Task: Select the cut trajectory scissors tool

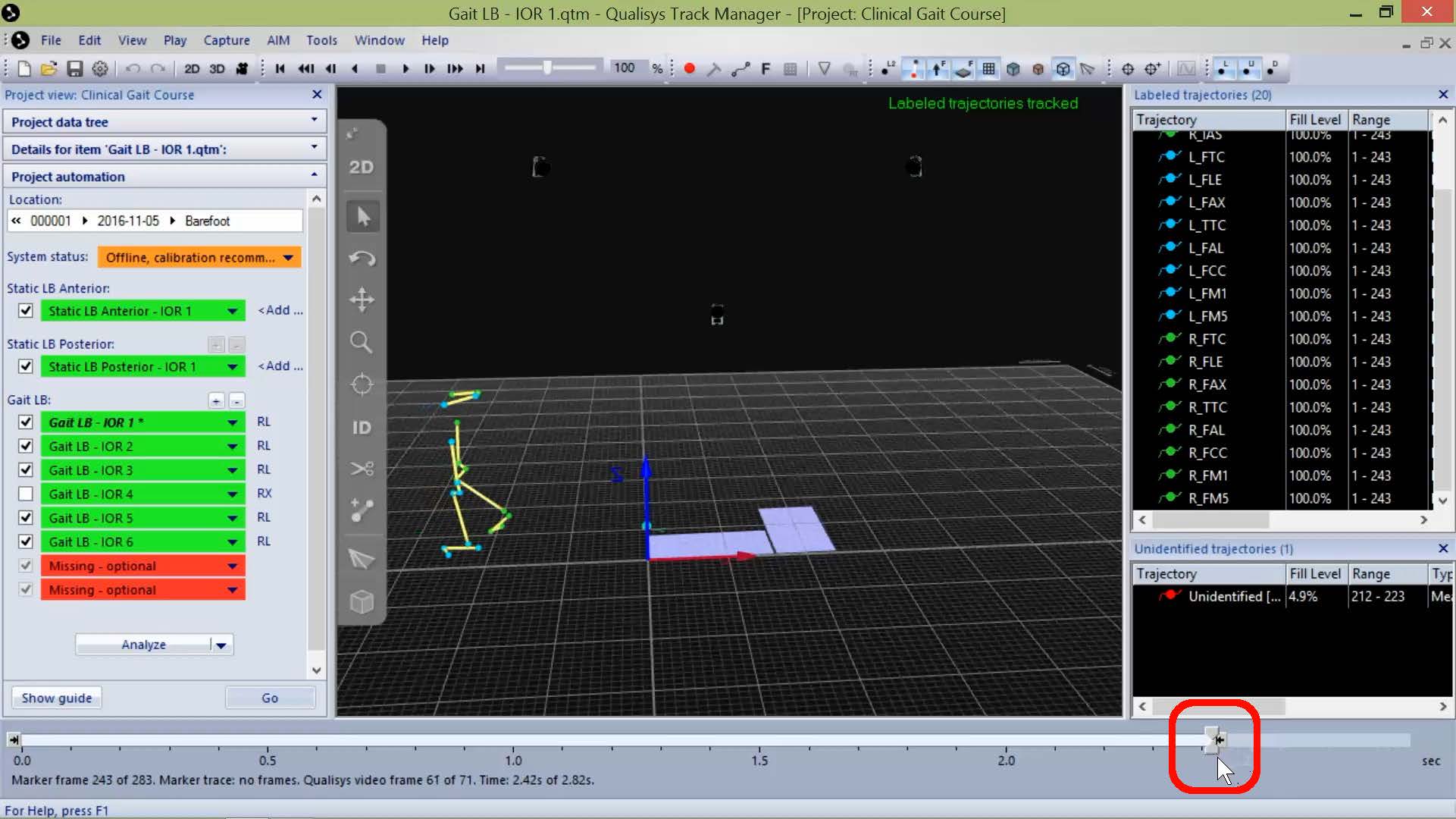Action: [362, 469]
